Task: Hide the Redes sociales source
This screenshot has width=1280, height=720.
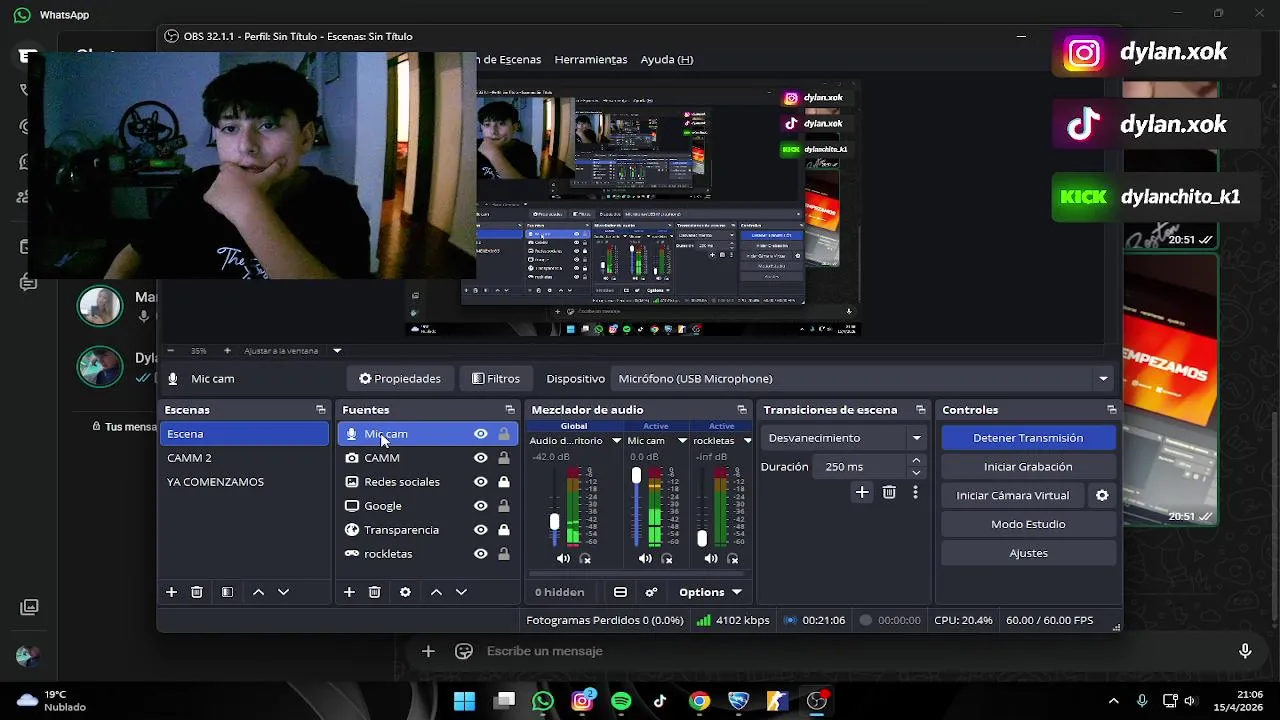Action: (481, 482)
